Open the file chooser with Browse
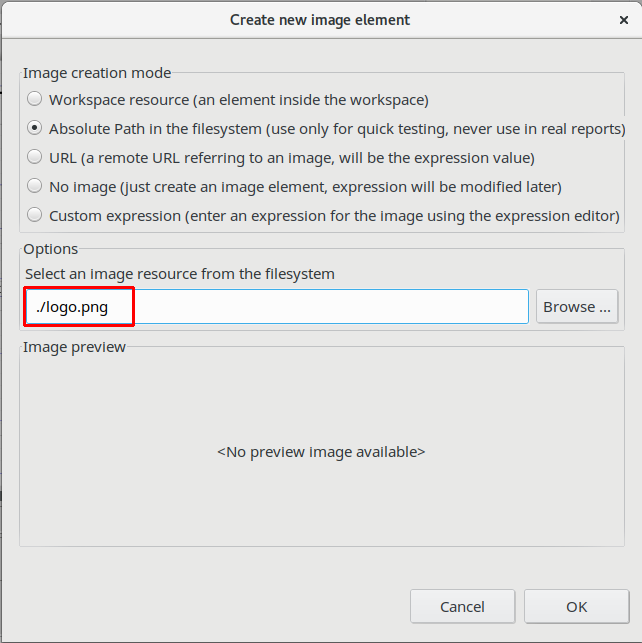This screenshot has width=642, height=643. (x=576, y=307)
